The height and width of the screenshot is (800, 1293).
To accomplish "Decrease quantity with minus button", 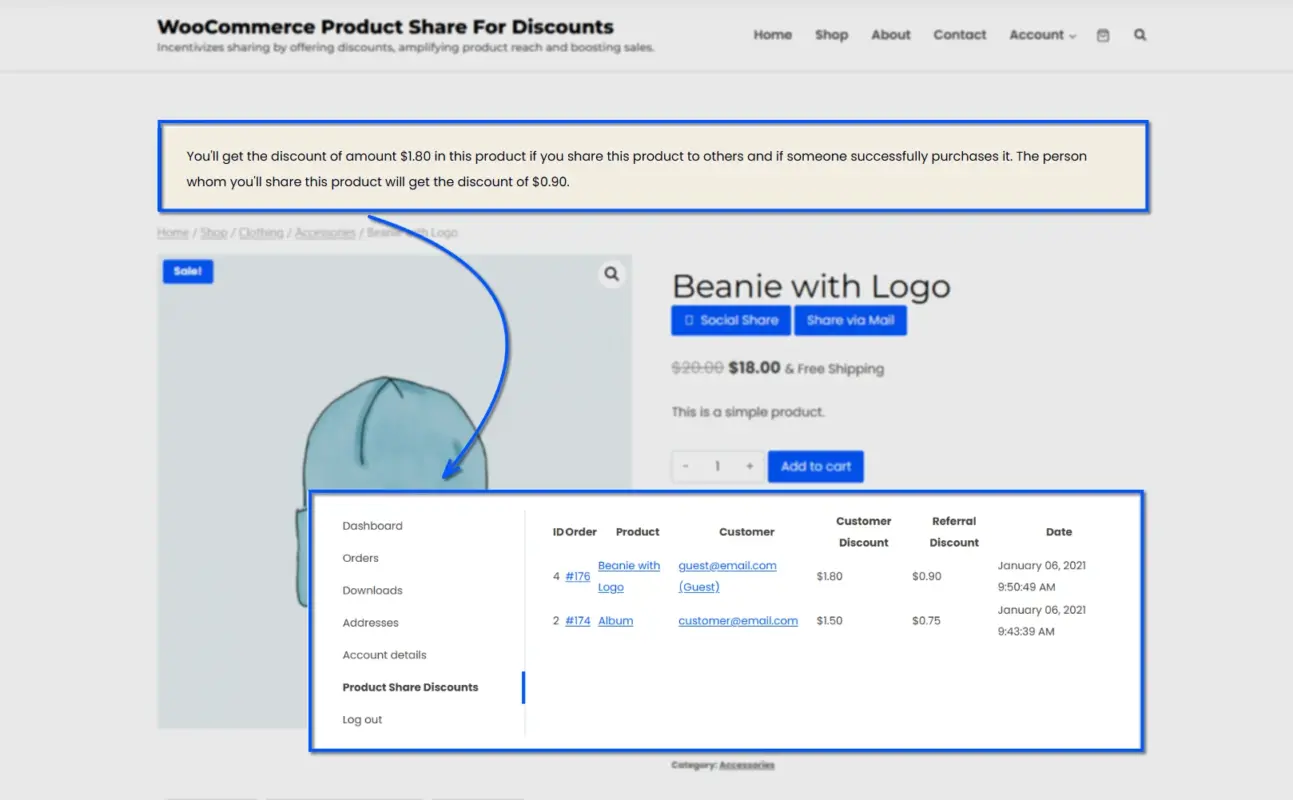I will 686,467.
